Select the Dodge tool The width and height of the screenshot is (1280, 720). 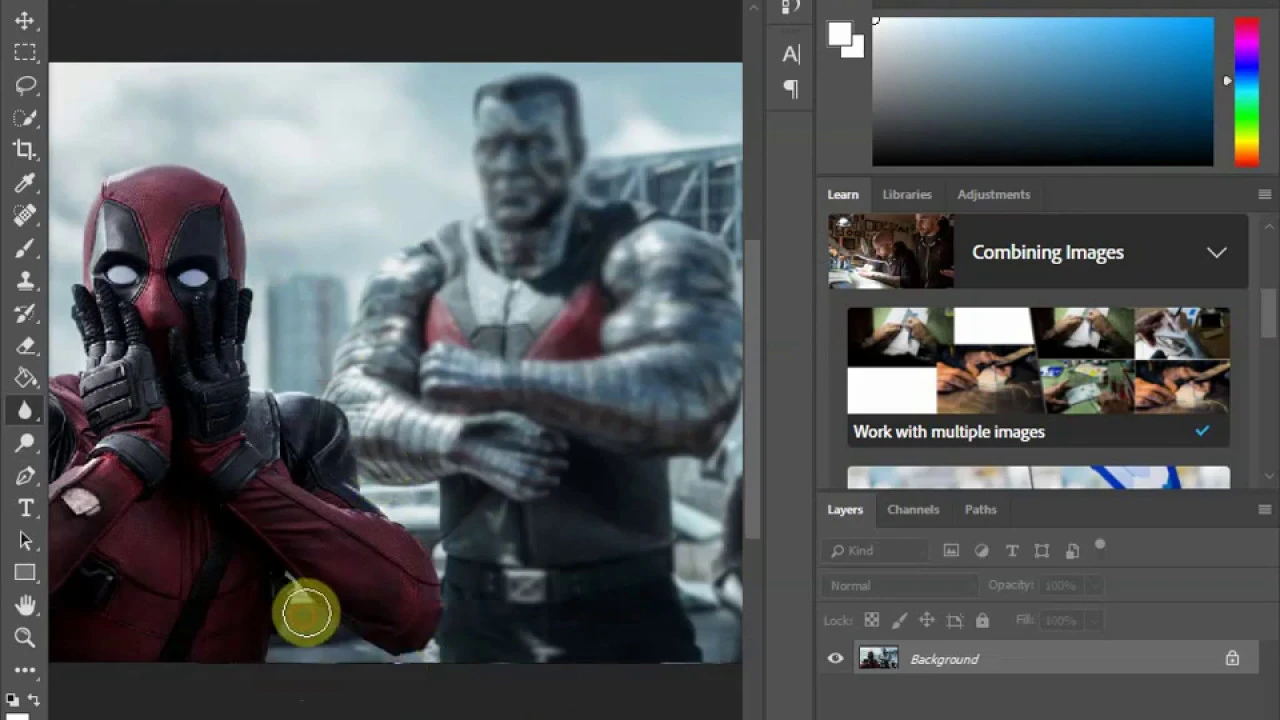(25, 443)
